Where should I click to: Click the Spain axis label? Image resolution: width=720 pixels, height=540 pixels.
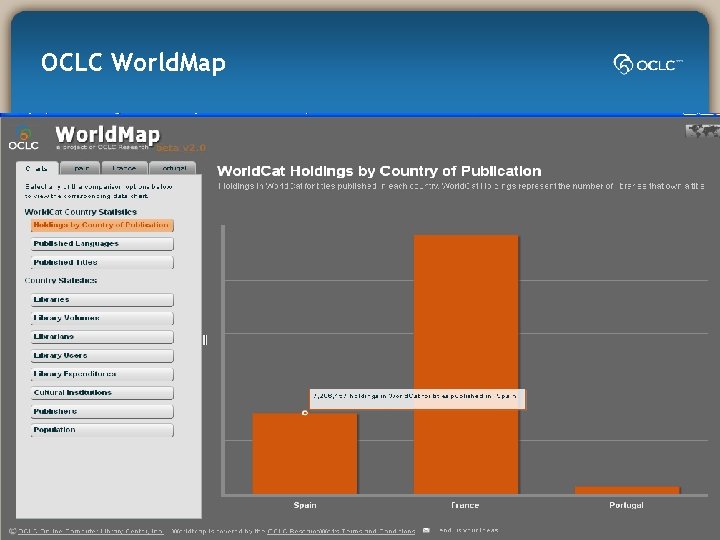(305, 505)
